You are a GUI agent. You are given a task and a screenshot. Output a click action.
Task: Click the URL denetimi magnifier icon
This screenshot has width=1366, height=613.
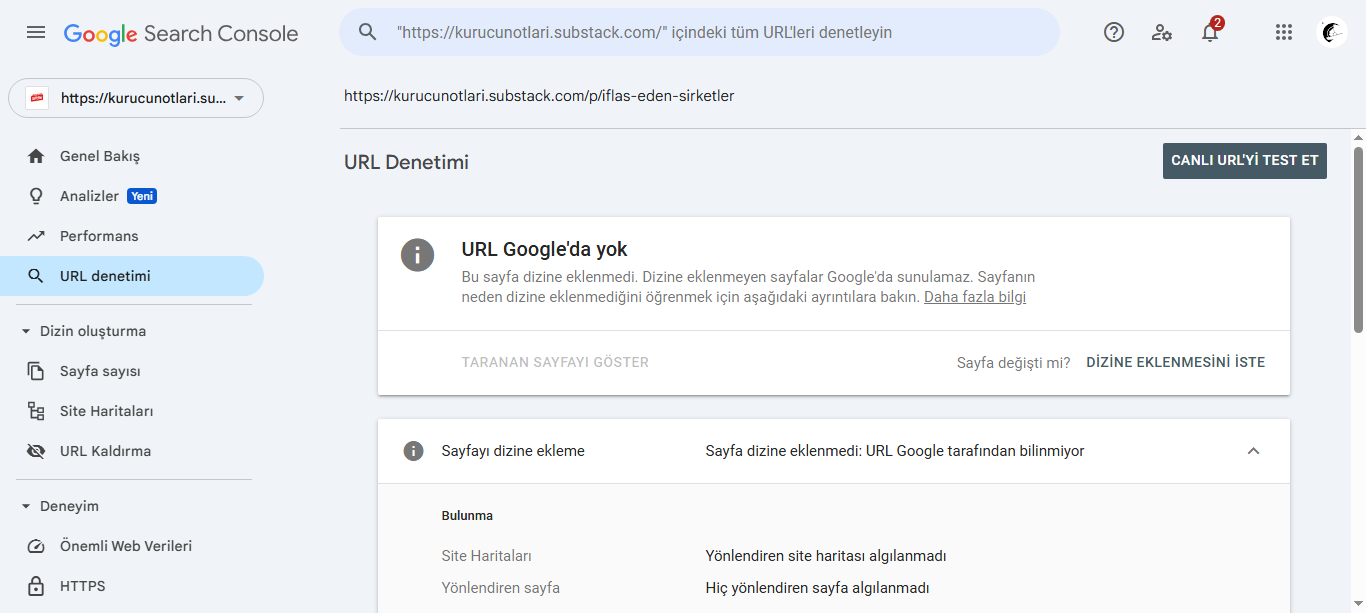(36, 276)
